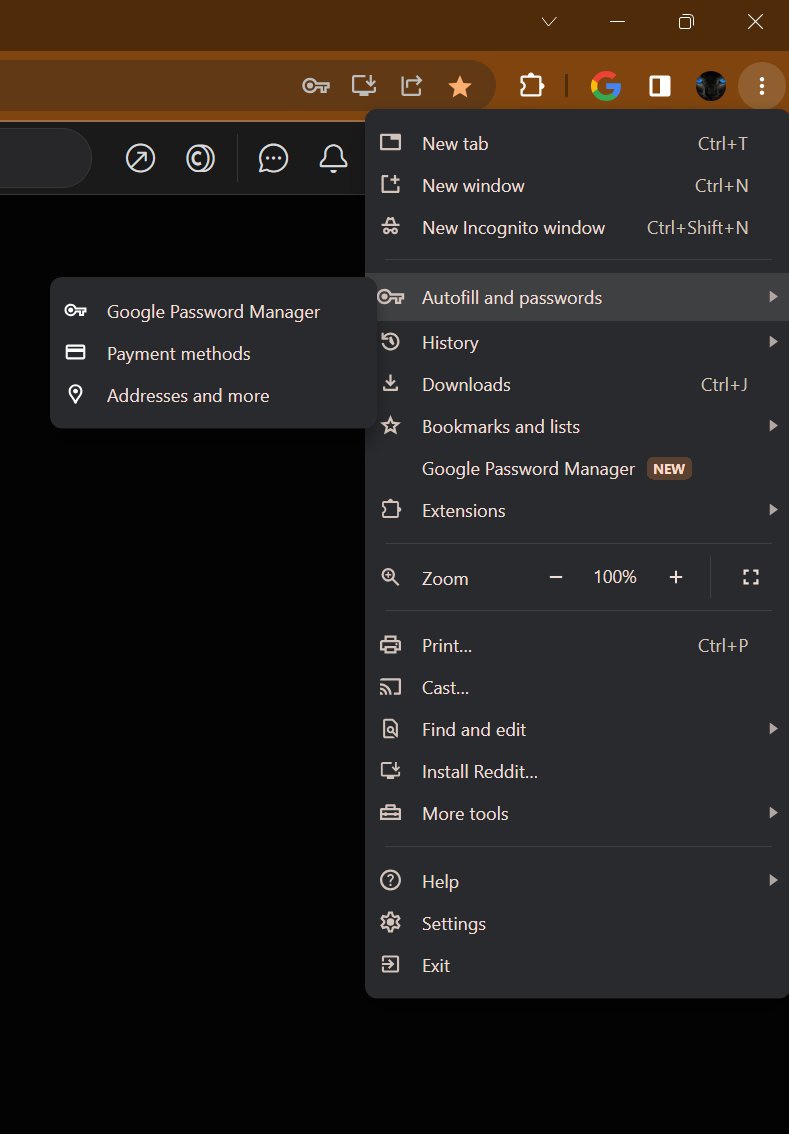The width and height of the screenshot is (789, 1134).
Task: Open Google Password Manager from the menu
Action: pos(528,468)
